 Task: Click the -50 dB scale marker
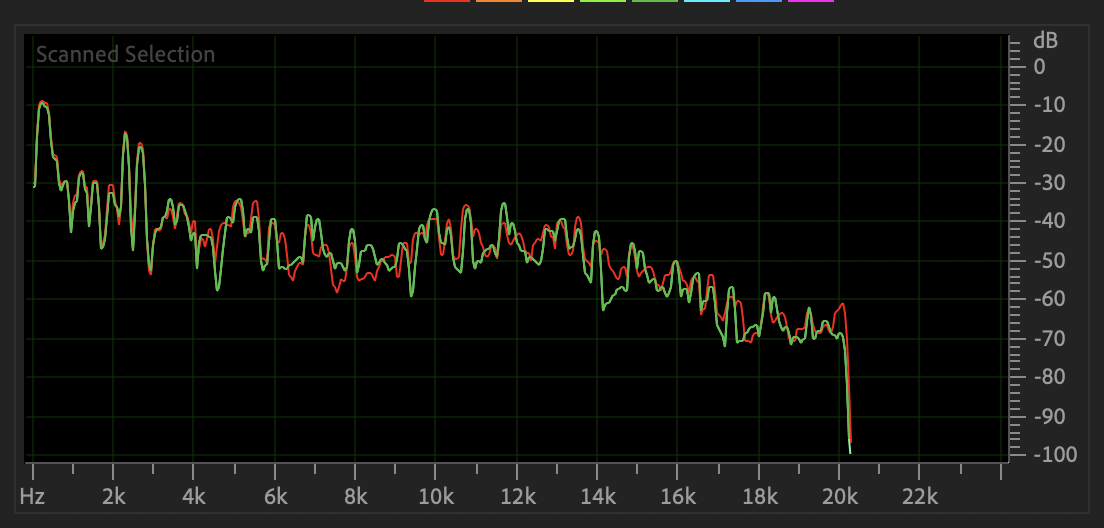coord(1052,260)
